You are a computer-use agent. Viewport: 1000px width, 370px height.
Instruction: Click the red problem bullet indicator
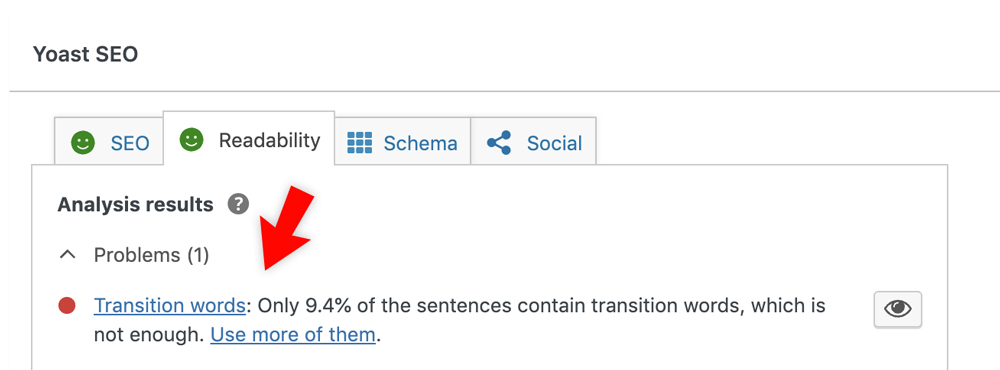click(x=67, y=306)
